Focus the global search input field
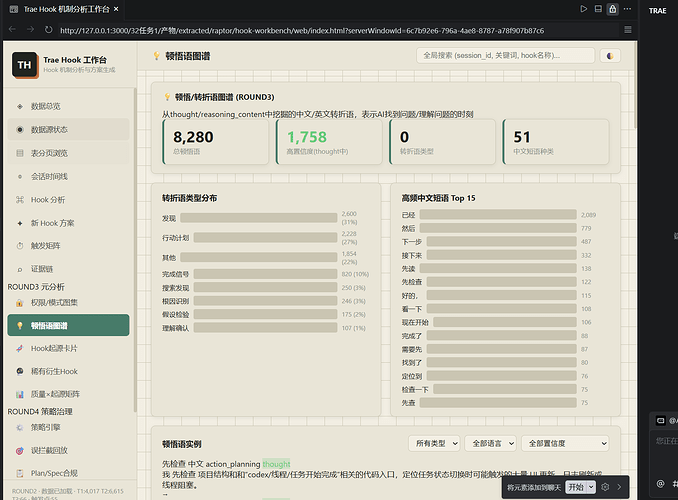Image resolution: width=678 pixels, height=500 pixels. [505, 56]
